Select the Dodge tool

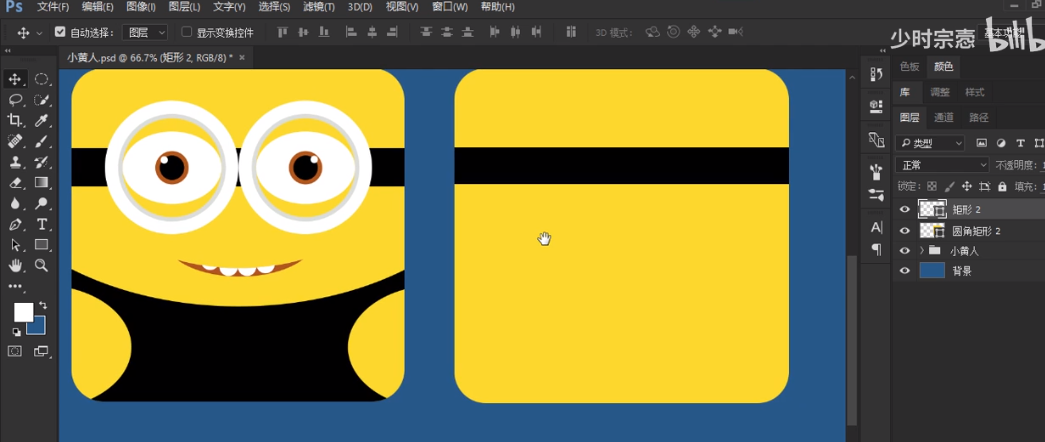pos(41,203)
